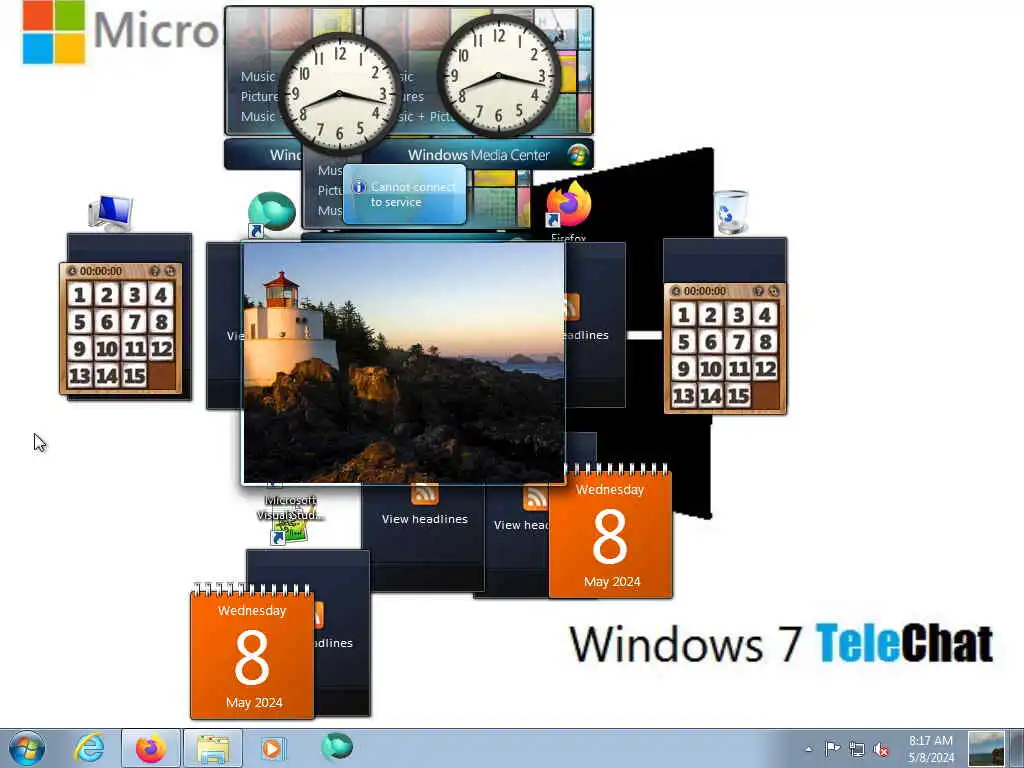Launch Windows Media Player from the taskbar
This screenshot has height=768, width=1024.
(x=273, y=748)
